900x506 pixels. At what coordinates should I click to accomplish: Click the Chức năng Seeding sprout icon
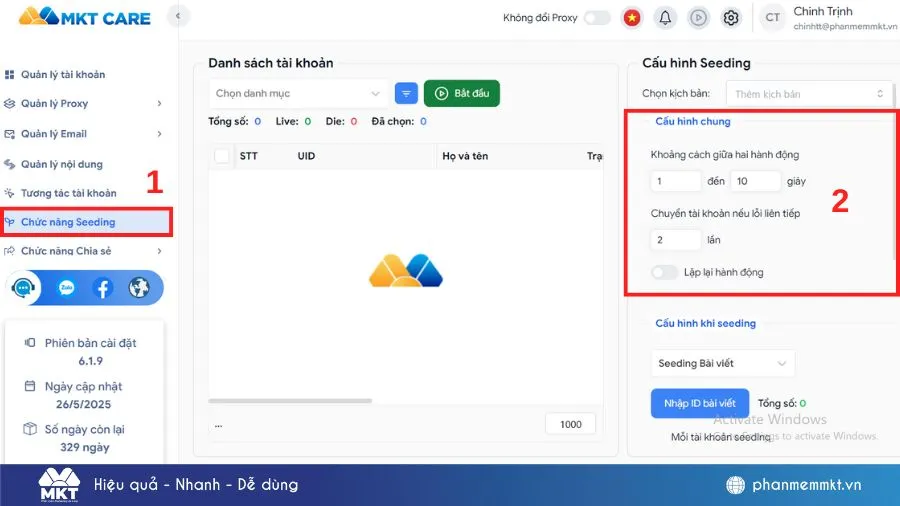[9, 222]
